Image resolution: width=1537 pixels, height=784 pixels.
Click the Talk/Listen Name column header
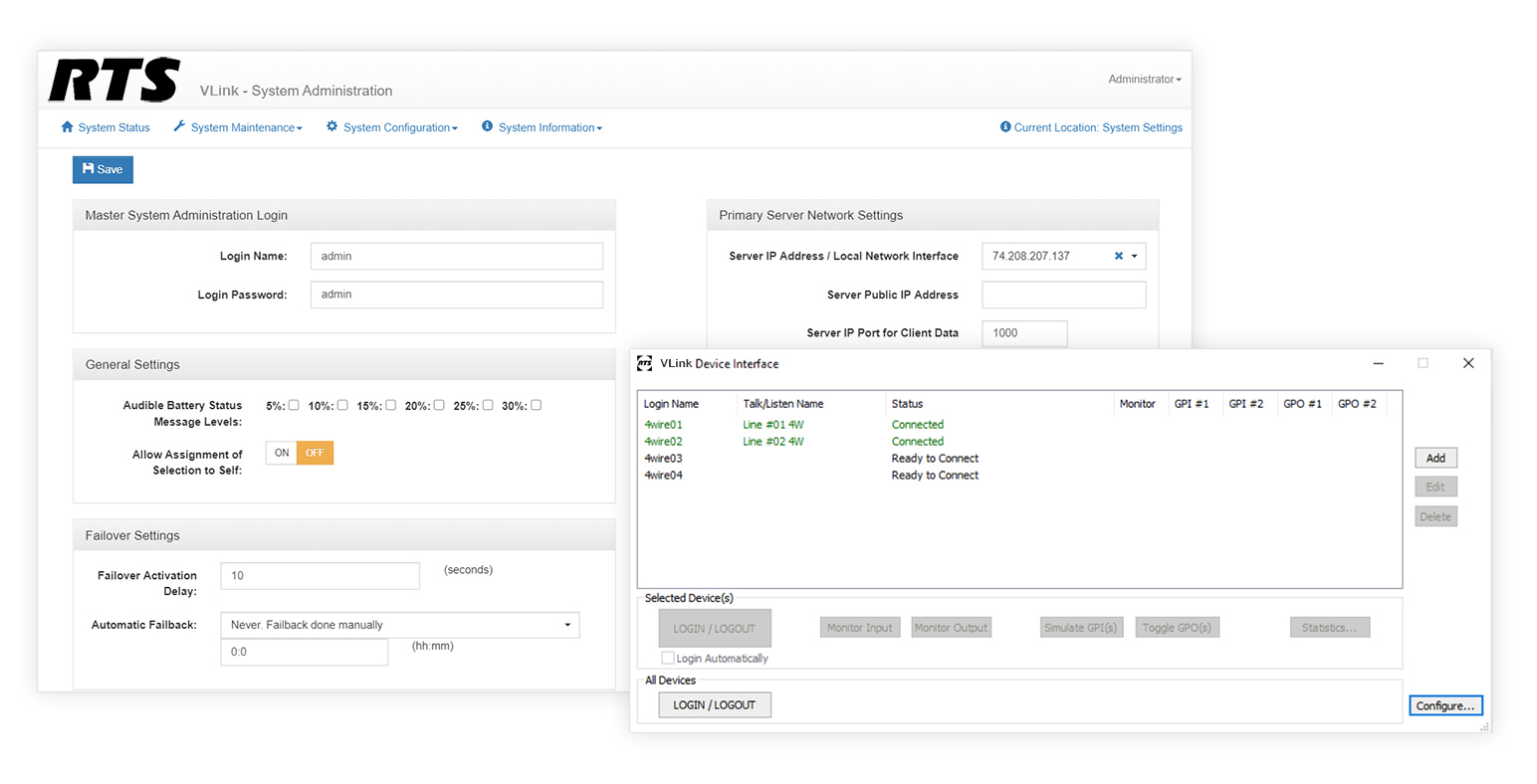783,404
